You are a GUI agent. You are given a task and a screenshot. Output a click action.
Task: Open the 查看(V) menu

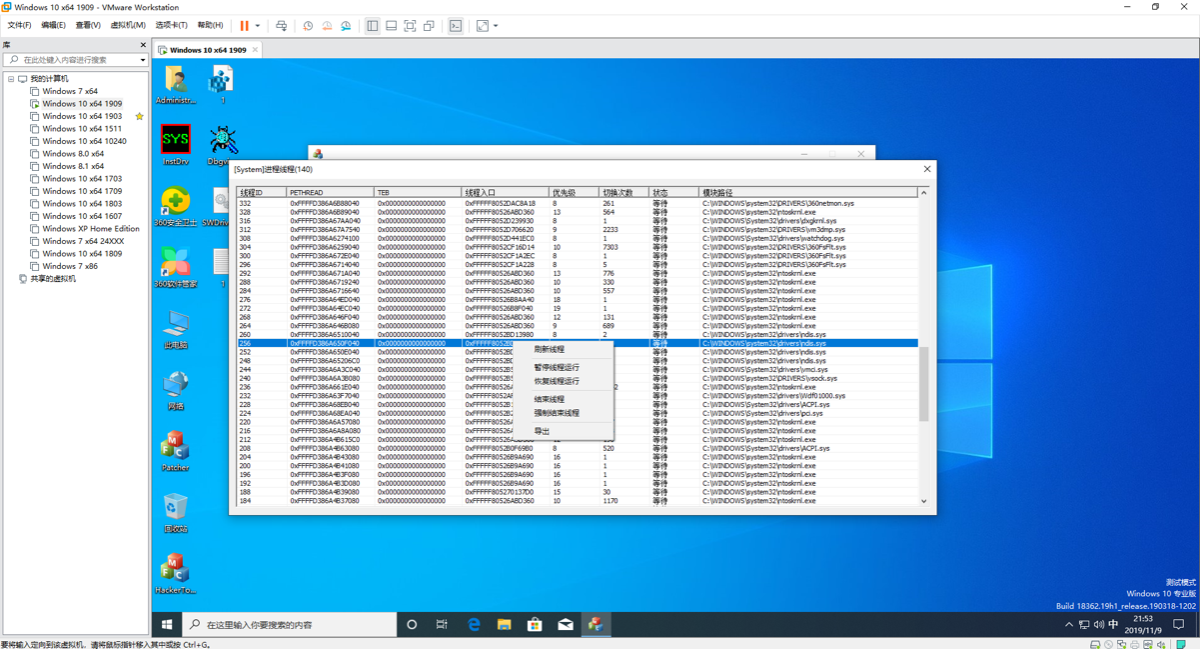pos(88,25)
